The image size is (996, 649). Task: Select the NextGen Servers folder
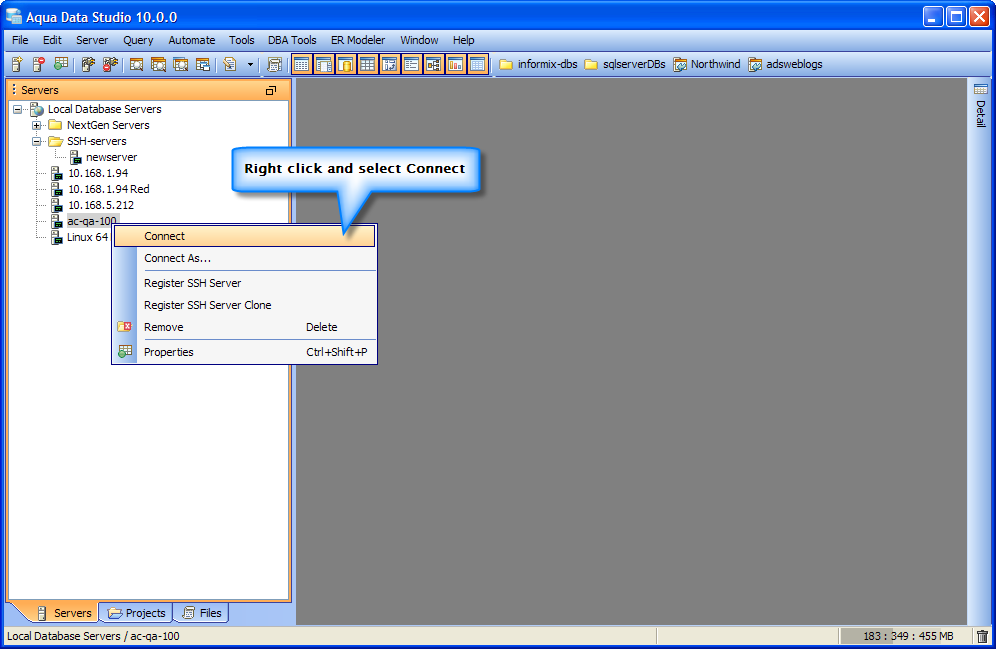[108, 125]
